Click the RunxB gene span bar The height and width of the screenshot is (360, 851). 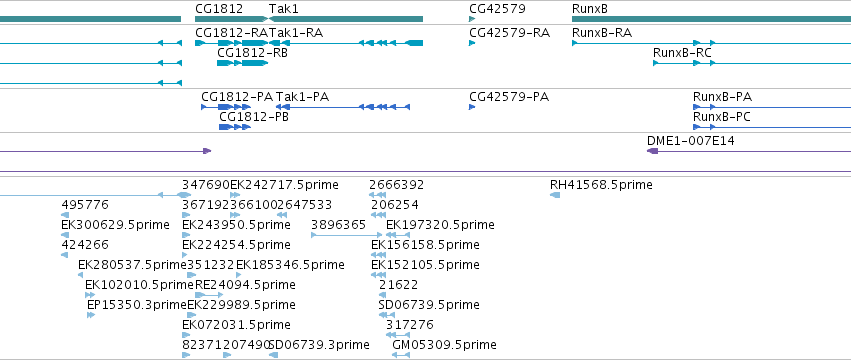click(712, 19)
